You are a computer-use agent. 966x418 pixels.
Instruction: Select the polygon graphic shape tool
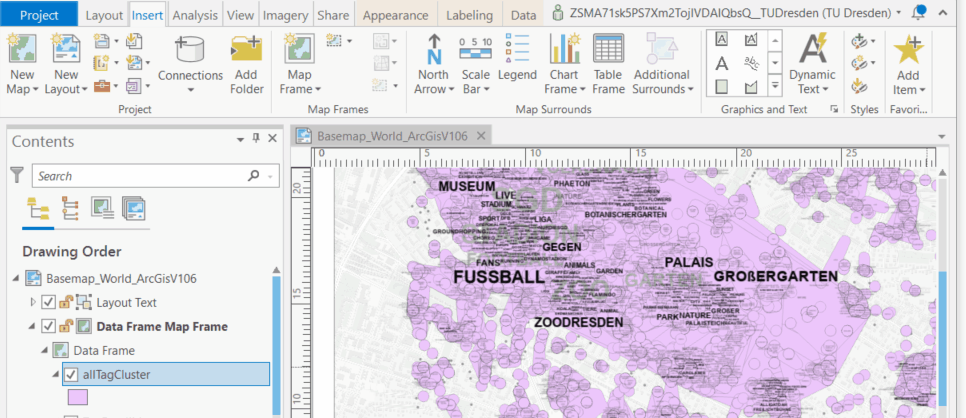point(751,87)
